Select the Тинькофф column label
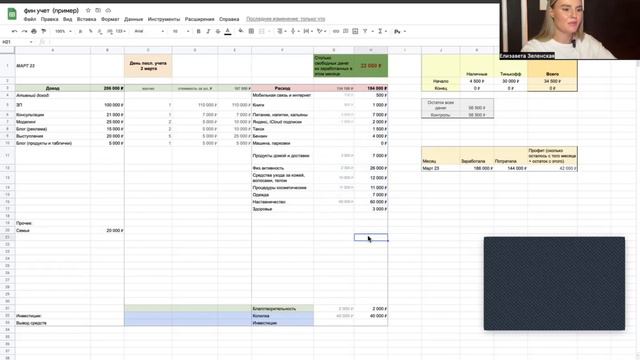Image resolution: width=640 pixels, height=360 pixels. tap(510, 74)
